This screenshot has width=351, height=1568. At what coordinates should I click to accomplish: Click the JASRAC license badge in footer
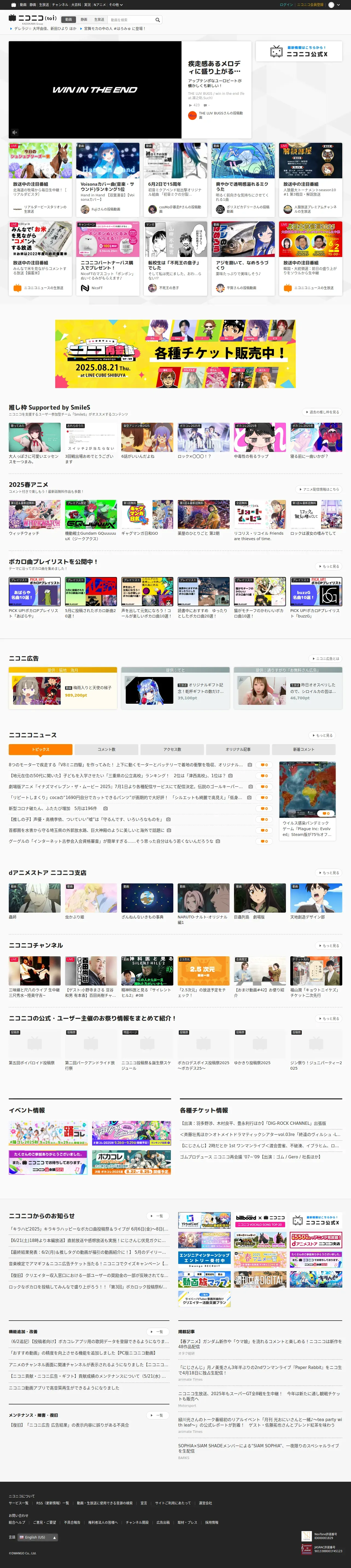coord(306,1549)
